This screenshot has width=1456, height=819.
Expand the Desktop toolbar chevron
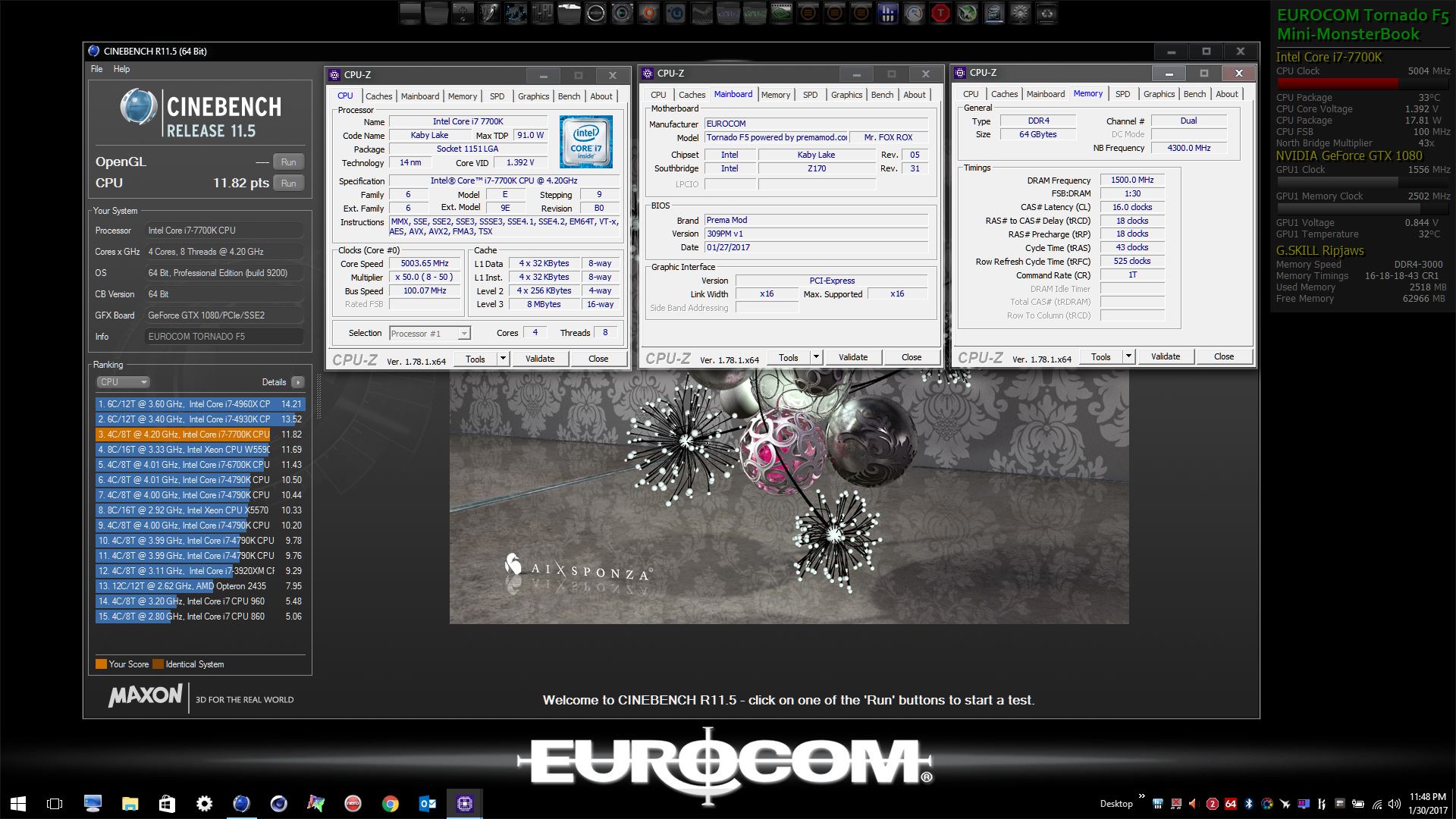1142,795
